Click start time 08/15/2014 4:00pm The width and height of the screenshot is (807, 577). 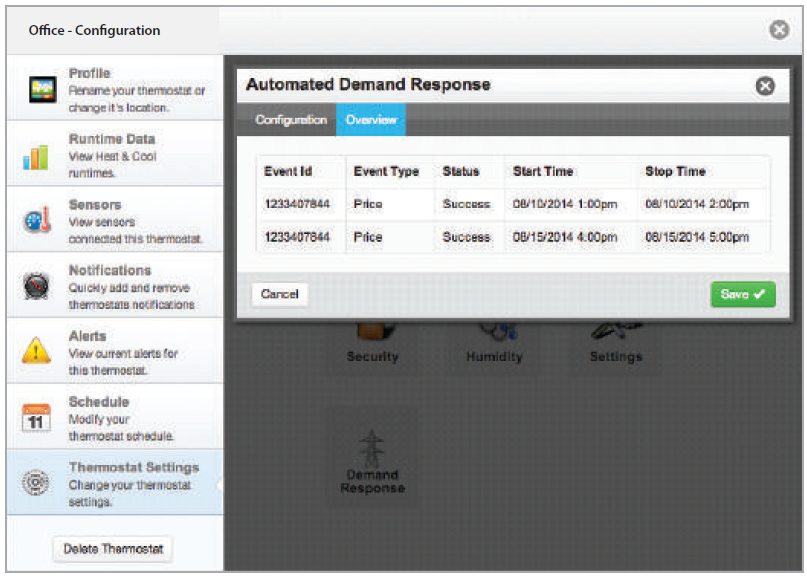click(x=565, y=237)
